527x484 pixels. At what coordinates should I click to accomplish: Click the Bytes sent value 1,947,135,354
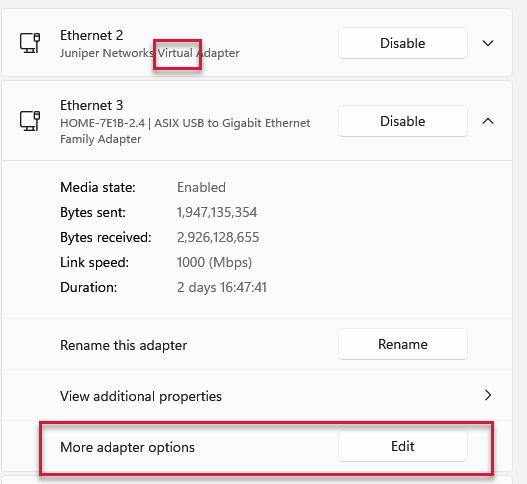point(217,212)
